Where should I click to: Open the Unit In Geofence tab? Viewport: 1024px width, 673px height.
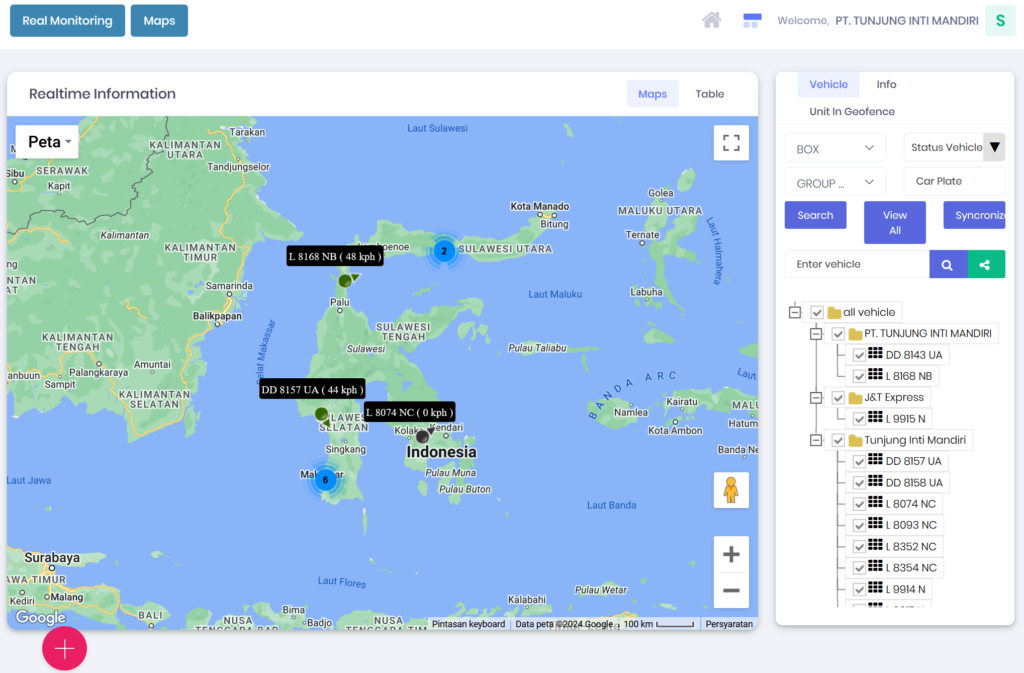[852, 112]
